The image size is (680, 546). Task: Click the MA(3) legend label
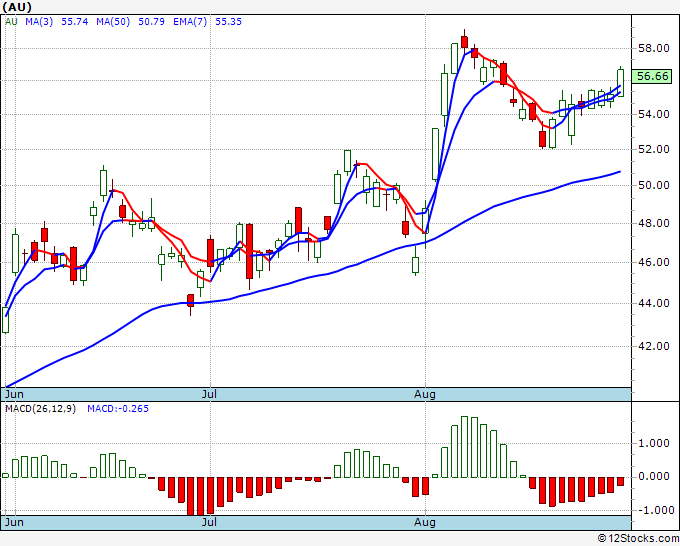point(39,22)
